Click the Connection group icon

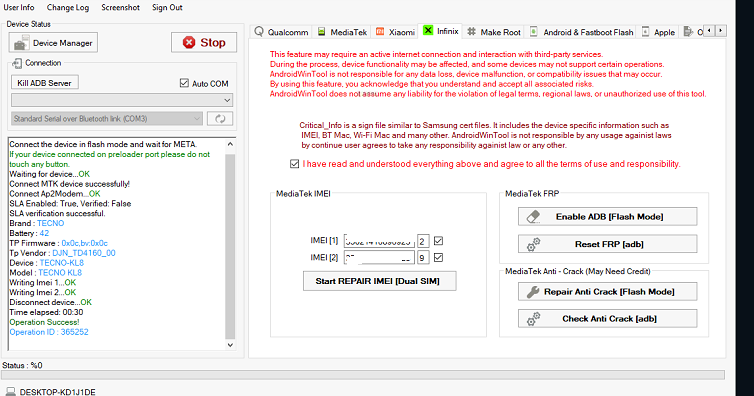17,63
